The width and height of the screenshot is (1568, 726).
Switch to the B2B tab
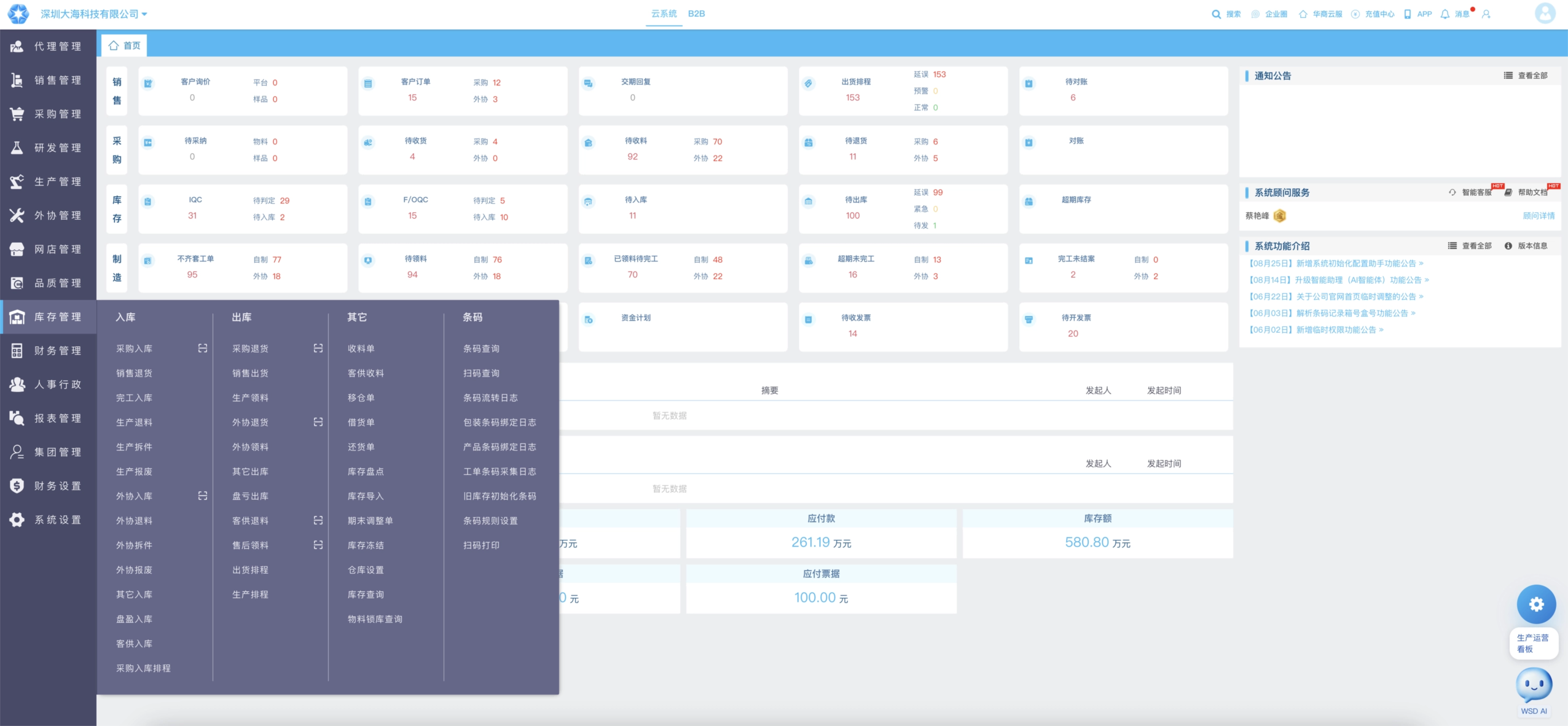point(696,14)
